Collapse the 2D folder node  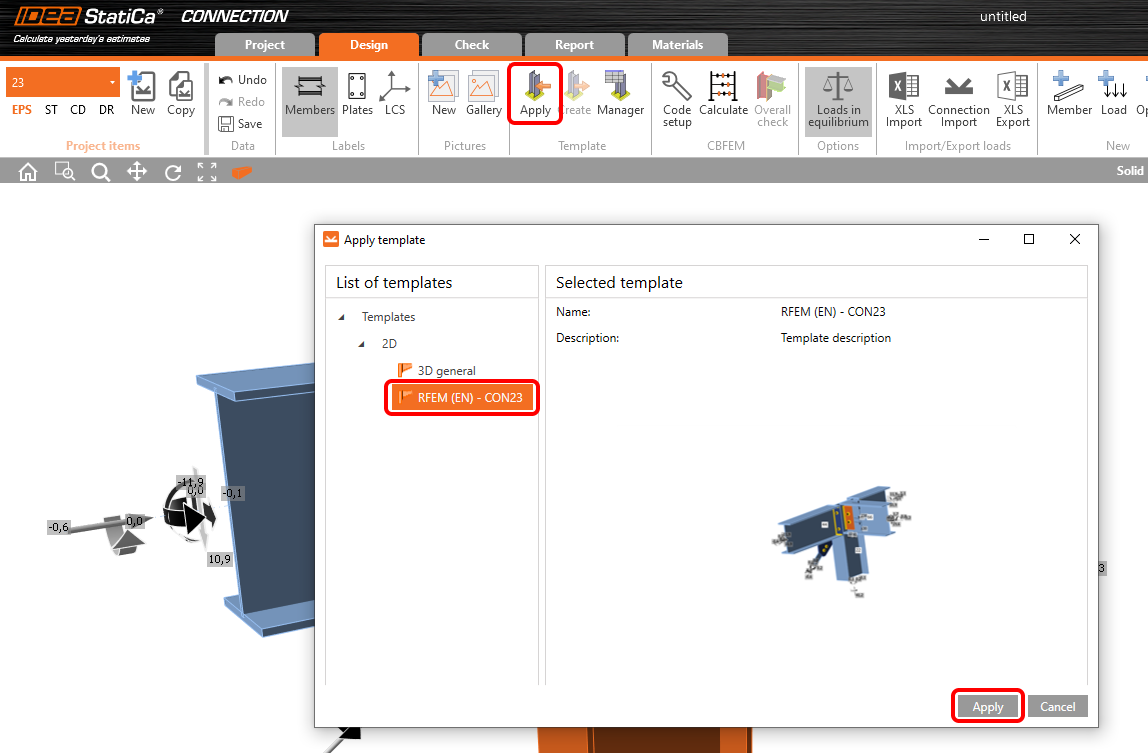tap(362, 344)
